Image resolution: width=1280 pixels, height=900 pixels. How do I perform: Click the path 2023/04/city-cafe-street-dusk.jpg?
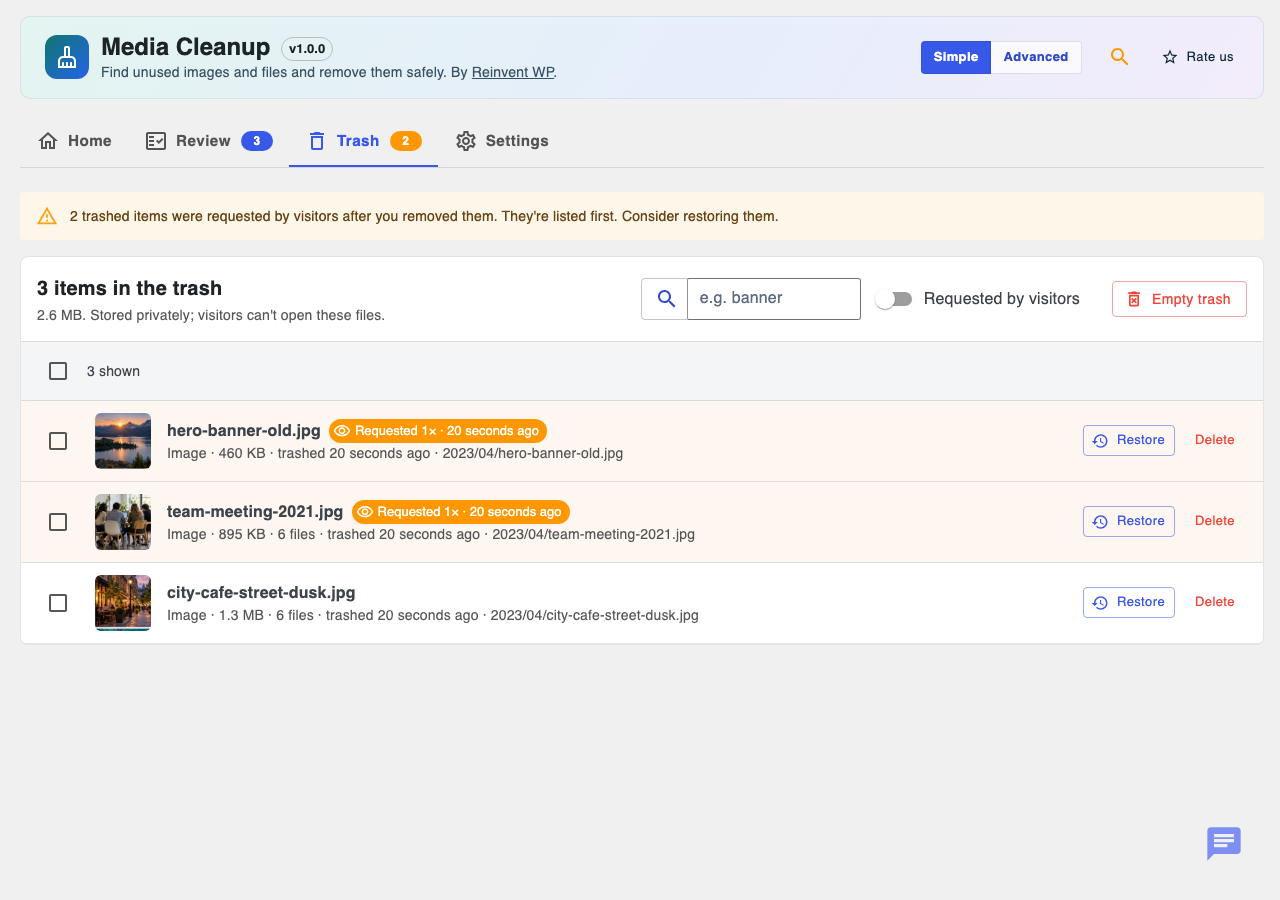594,615
